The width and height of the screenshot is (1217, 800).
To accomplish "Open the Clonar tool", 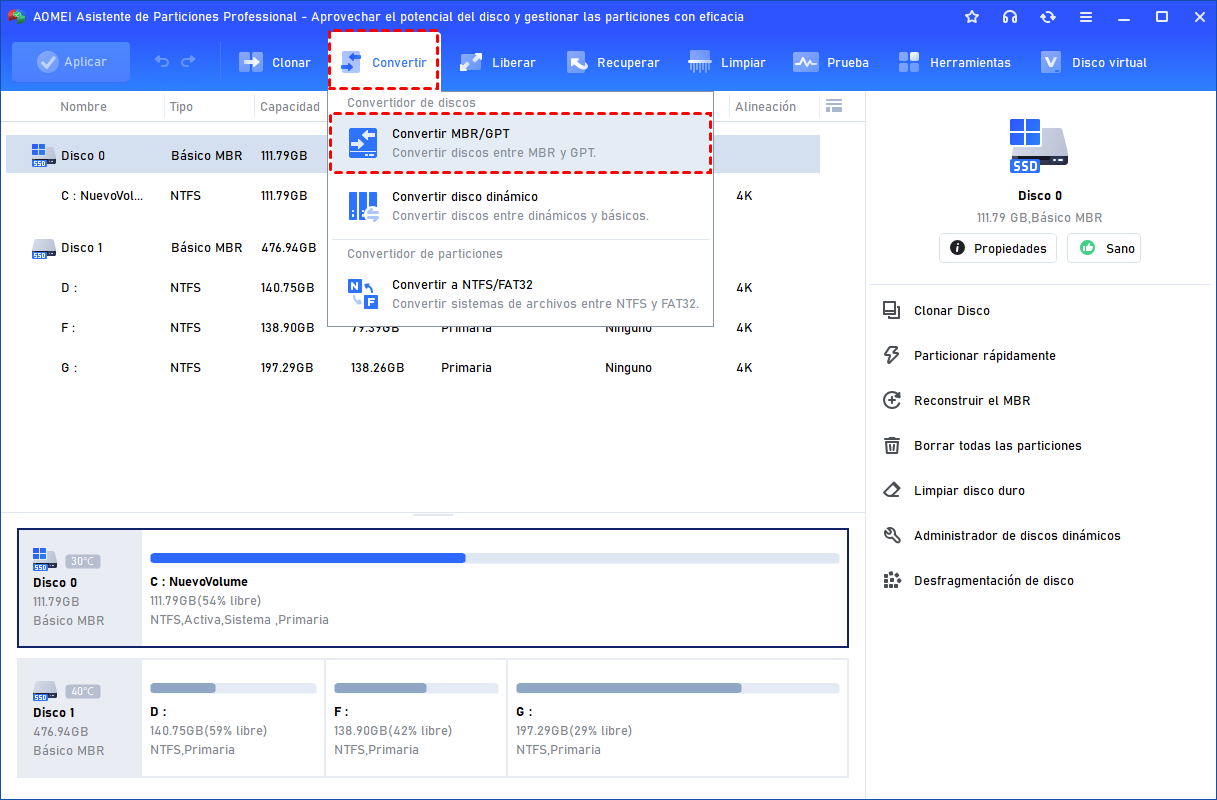I will [x=275, y=62].
